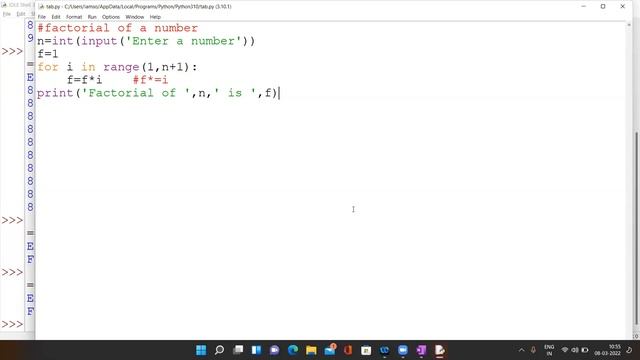
Task: Open clock and date 08-03-2022
Action: (x=607, y=350)
